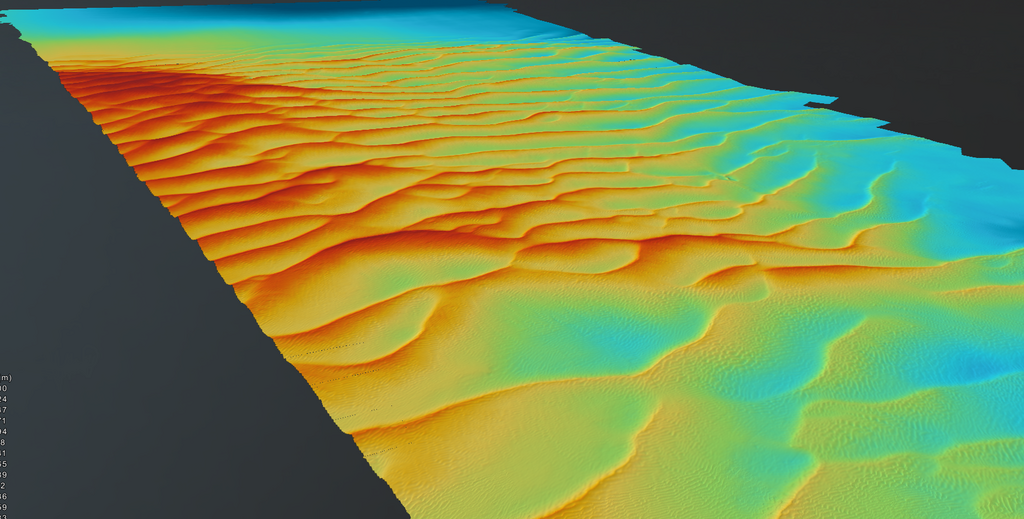This screenshot has height=519, width=1024.
Task: Click the jagged protruding swath edge at upper right
Action: coord(822,100)
